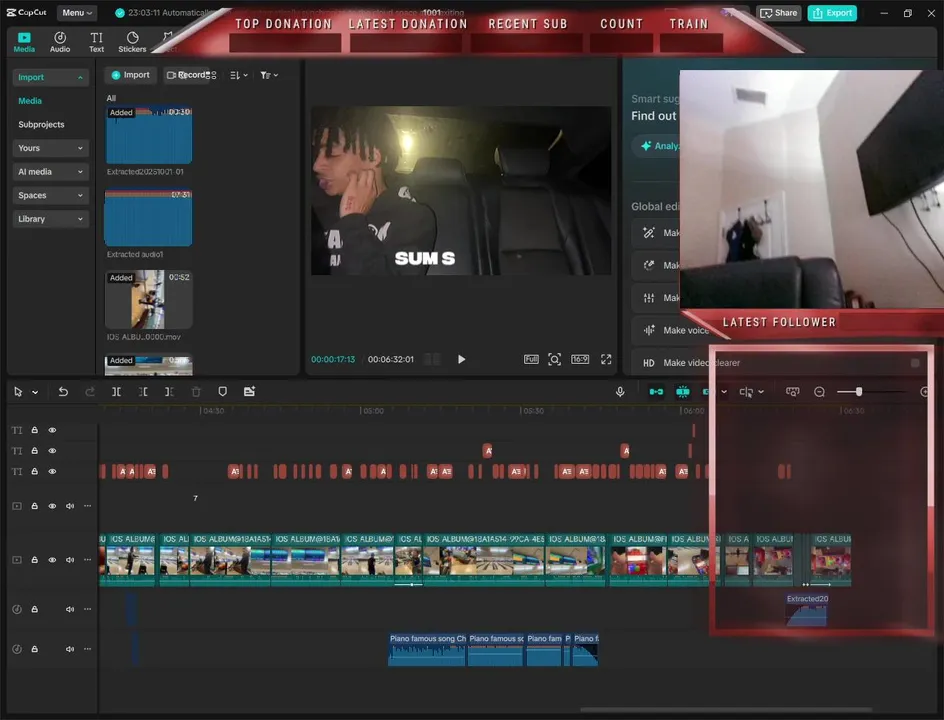The height and width of the screenshot is (720, 944).
Task: Select Subprojects in the sidebar
Action: click(41, 124)
